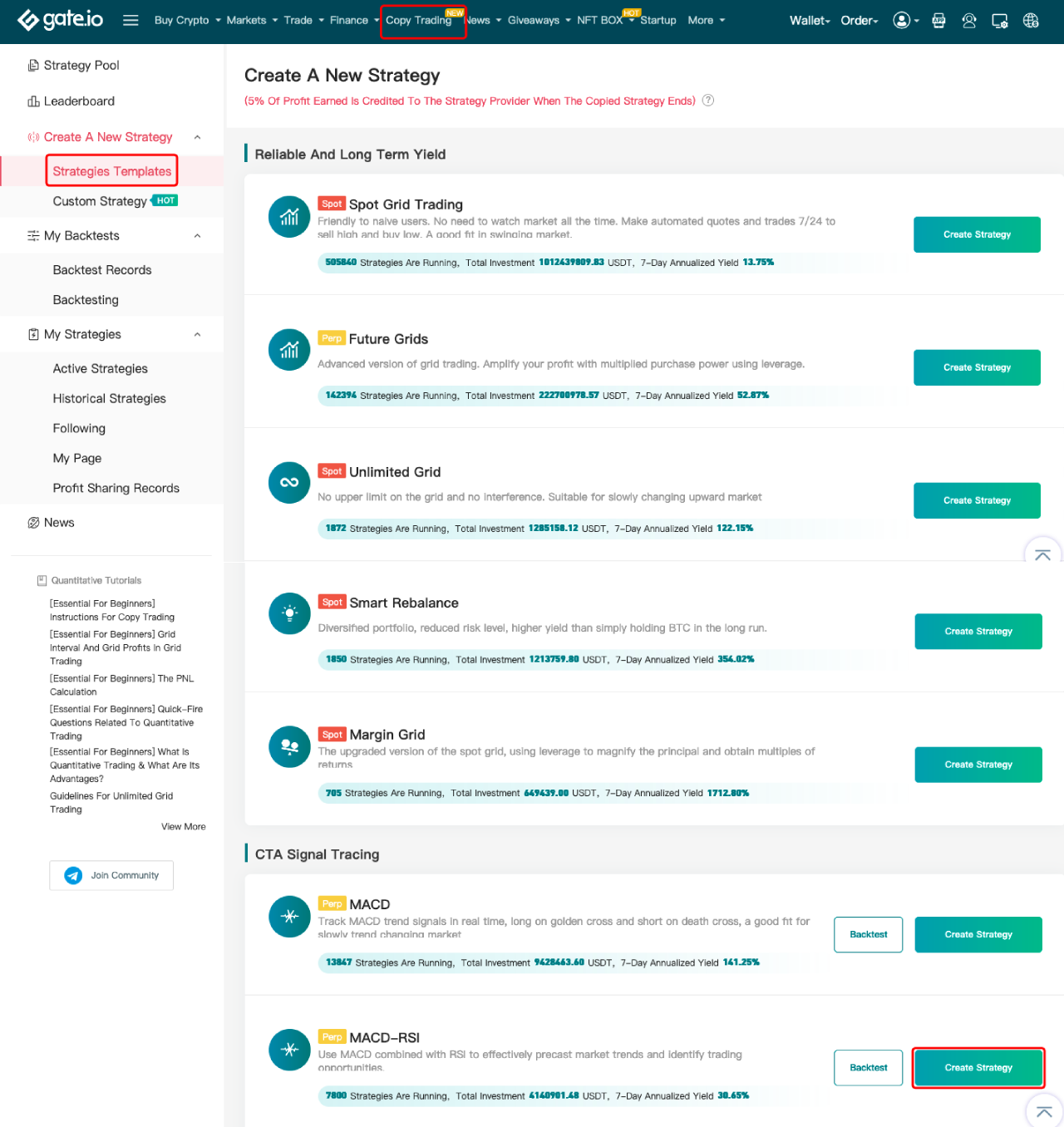Click the globe language and currency icon

coord(1031,21)
